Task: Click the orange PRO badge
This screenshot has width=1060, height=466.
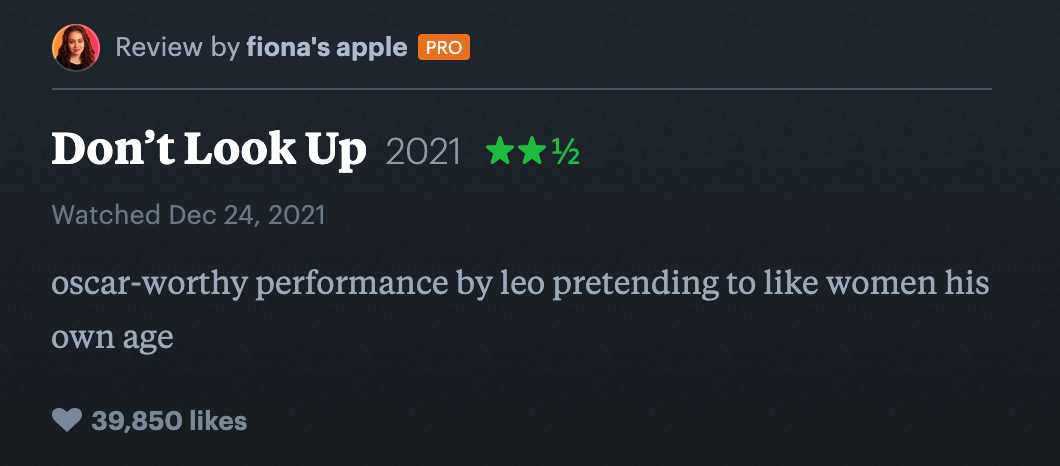Action: [x=444, y=47]
